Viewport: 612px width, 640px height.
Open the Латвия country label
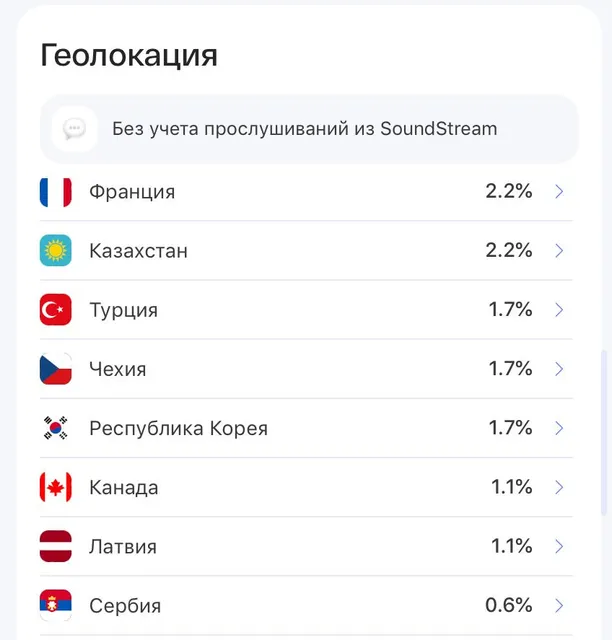(x=123, y=547)
